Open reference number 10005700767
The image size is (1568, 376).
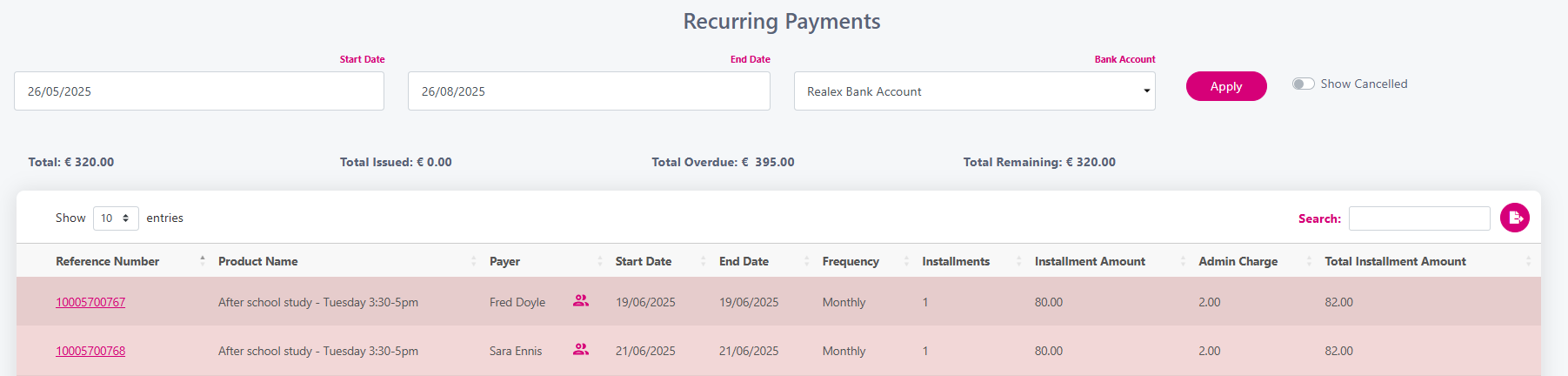90,302
